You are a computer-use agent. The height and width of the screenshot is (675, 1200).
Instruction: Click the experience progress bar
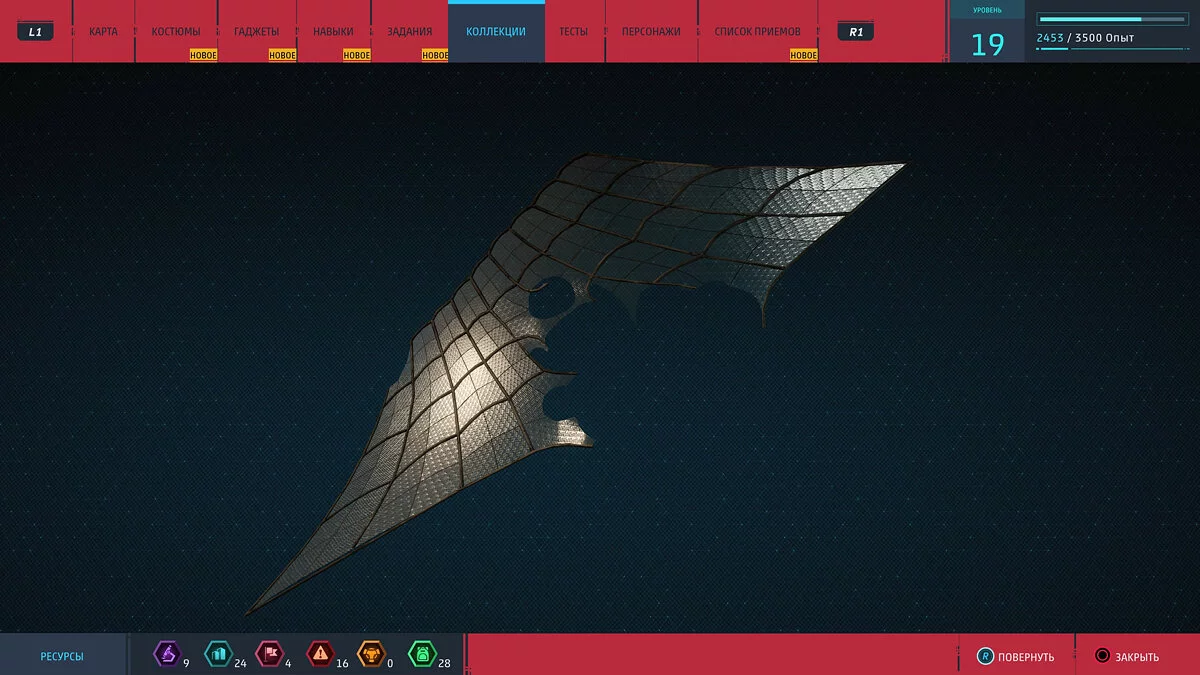tap(1113, 19)
